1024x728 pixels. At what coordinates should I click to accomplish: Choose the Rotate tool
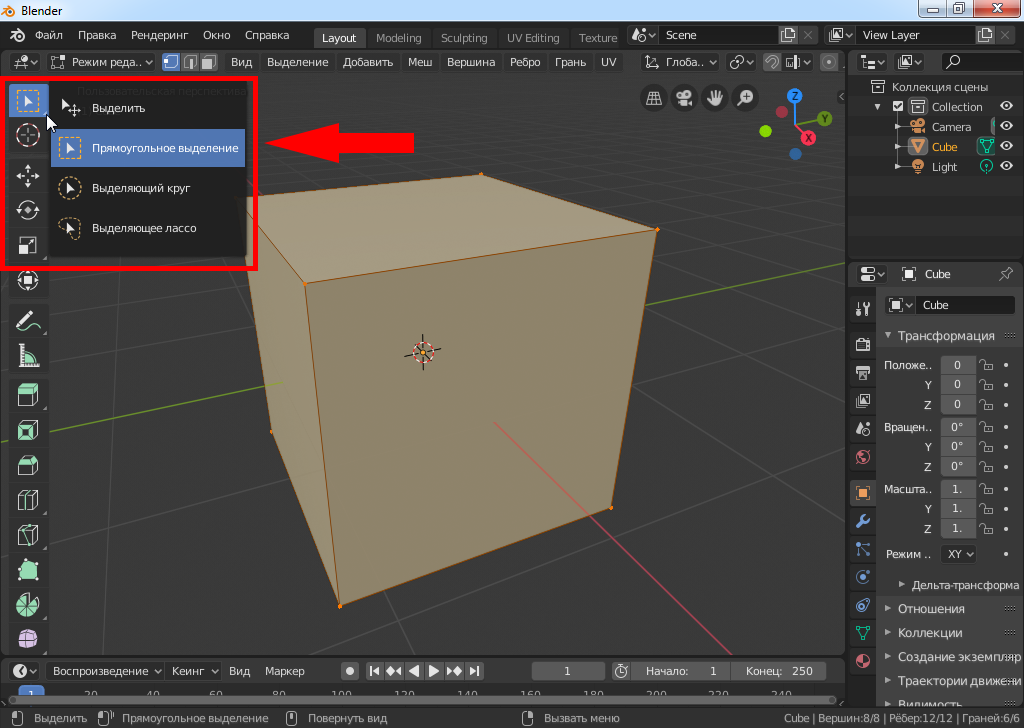(x=28, y=211)
